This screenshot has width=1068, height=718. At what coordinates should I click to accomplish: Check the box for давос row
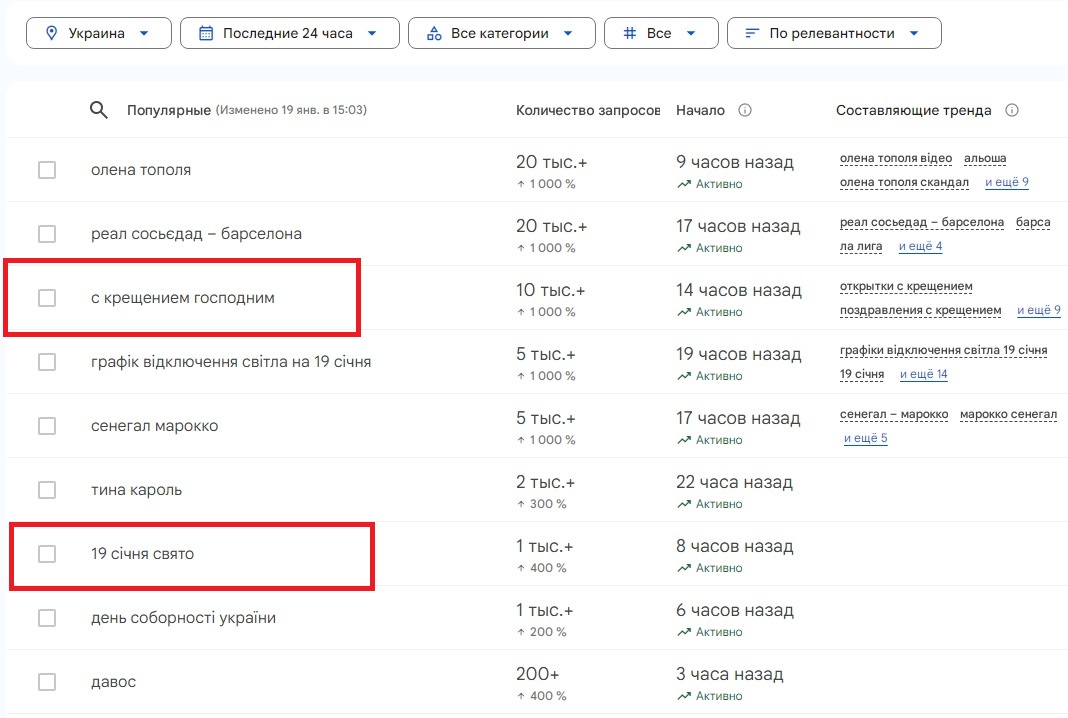click(47, 682)
